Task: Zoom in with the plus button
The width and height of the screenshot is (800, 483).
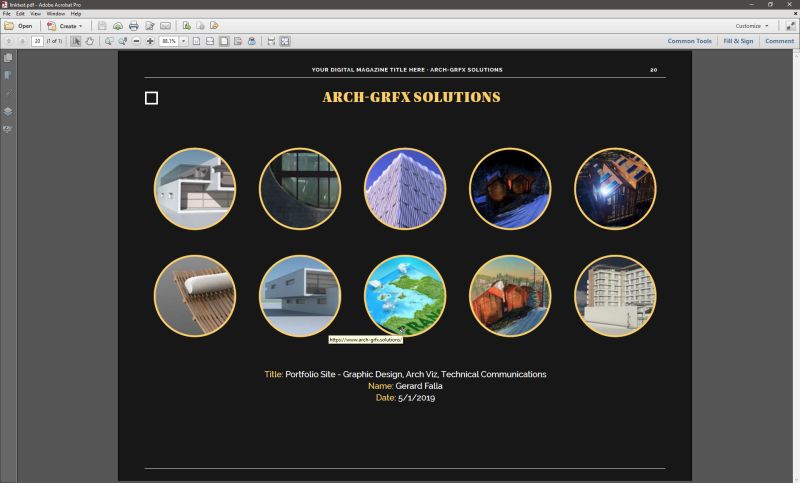Action: pos(150,41)
